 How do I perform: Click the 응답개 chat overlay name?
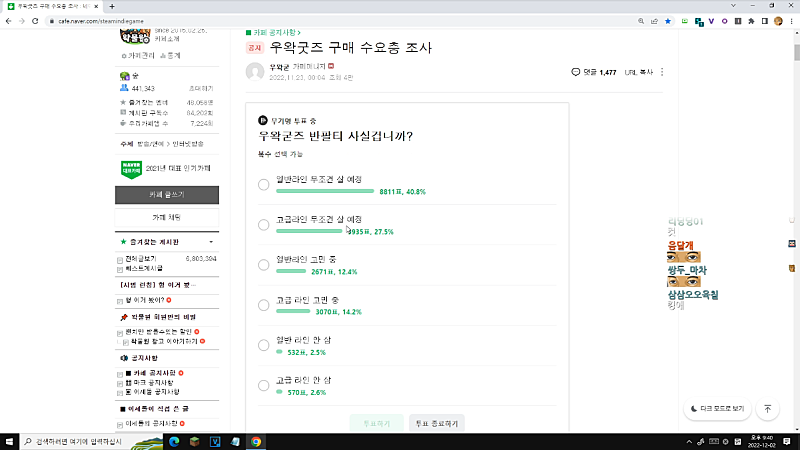pyautogui.click(x=681, y=245)
